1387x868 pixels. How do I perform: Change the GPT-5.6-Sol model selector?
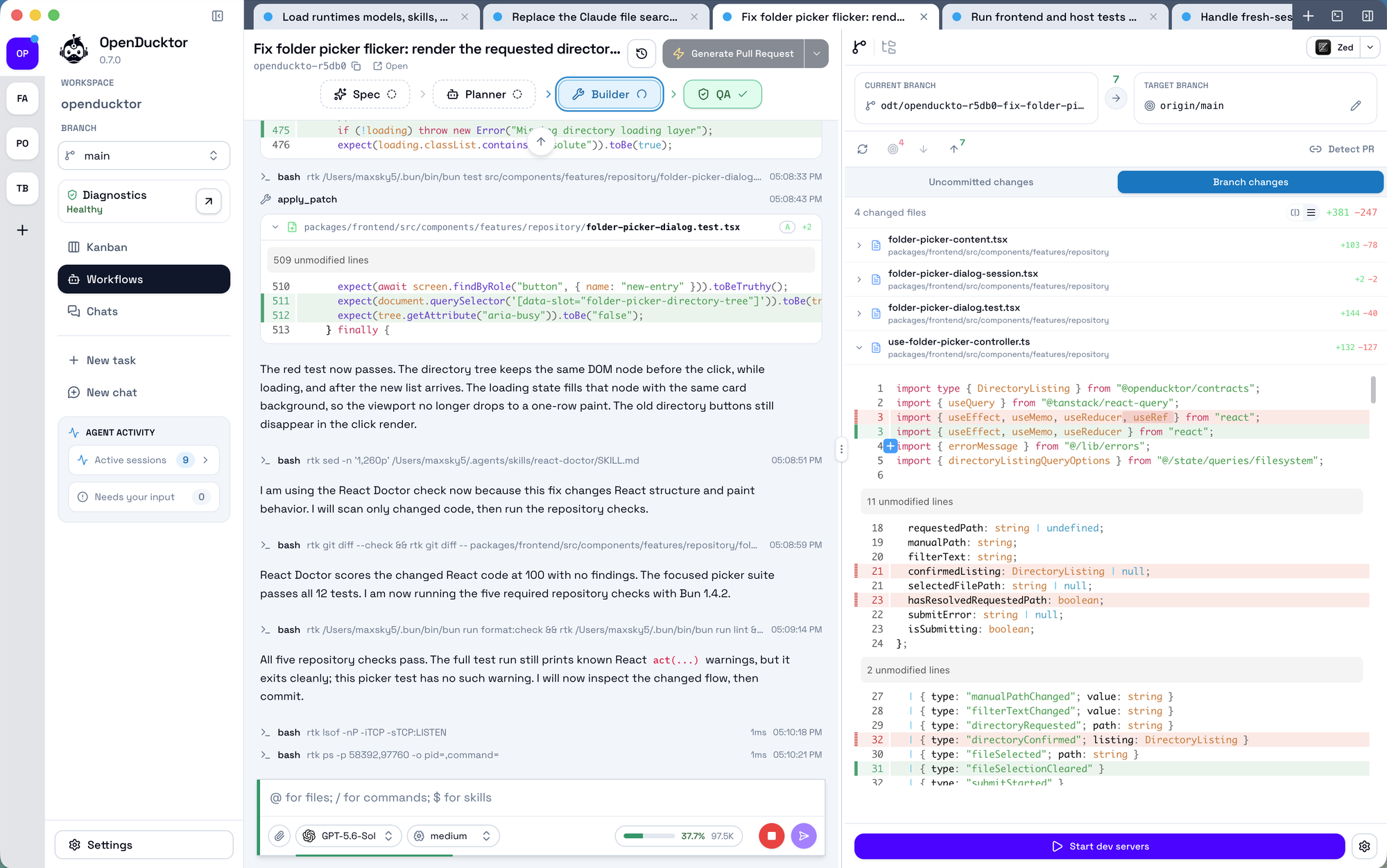(348, 836)
